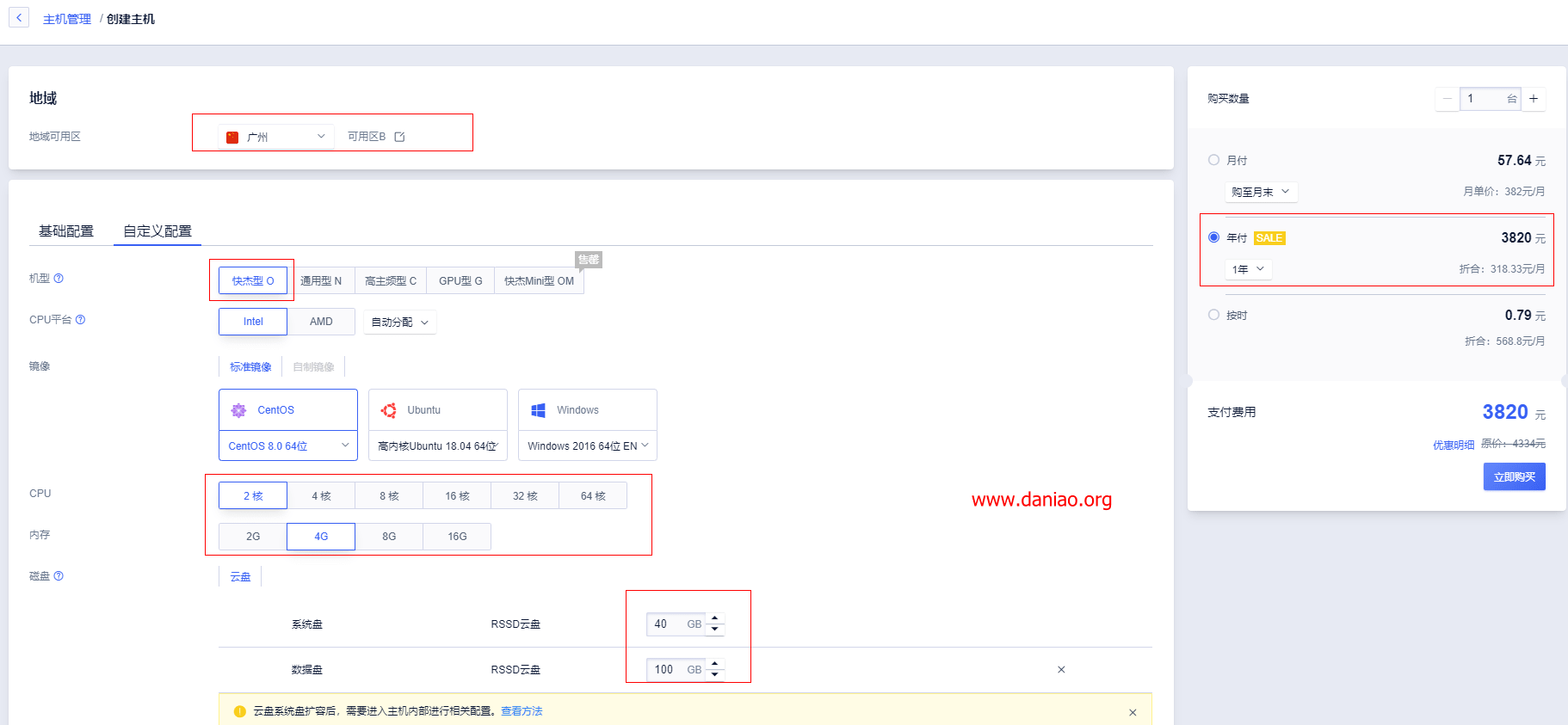This screenshot has height=725, width=1568.
Task: Click the 购买数量 quantity input field
Action: click(x=1491, y=99)
